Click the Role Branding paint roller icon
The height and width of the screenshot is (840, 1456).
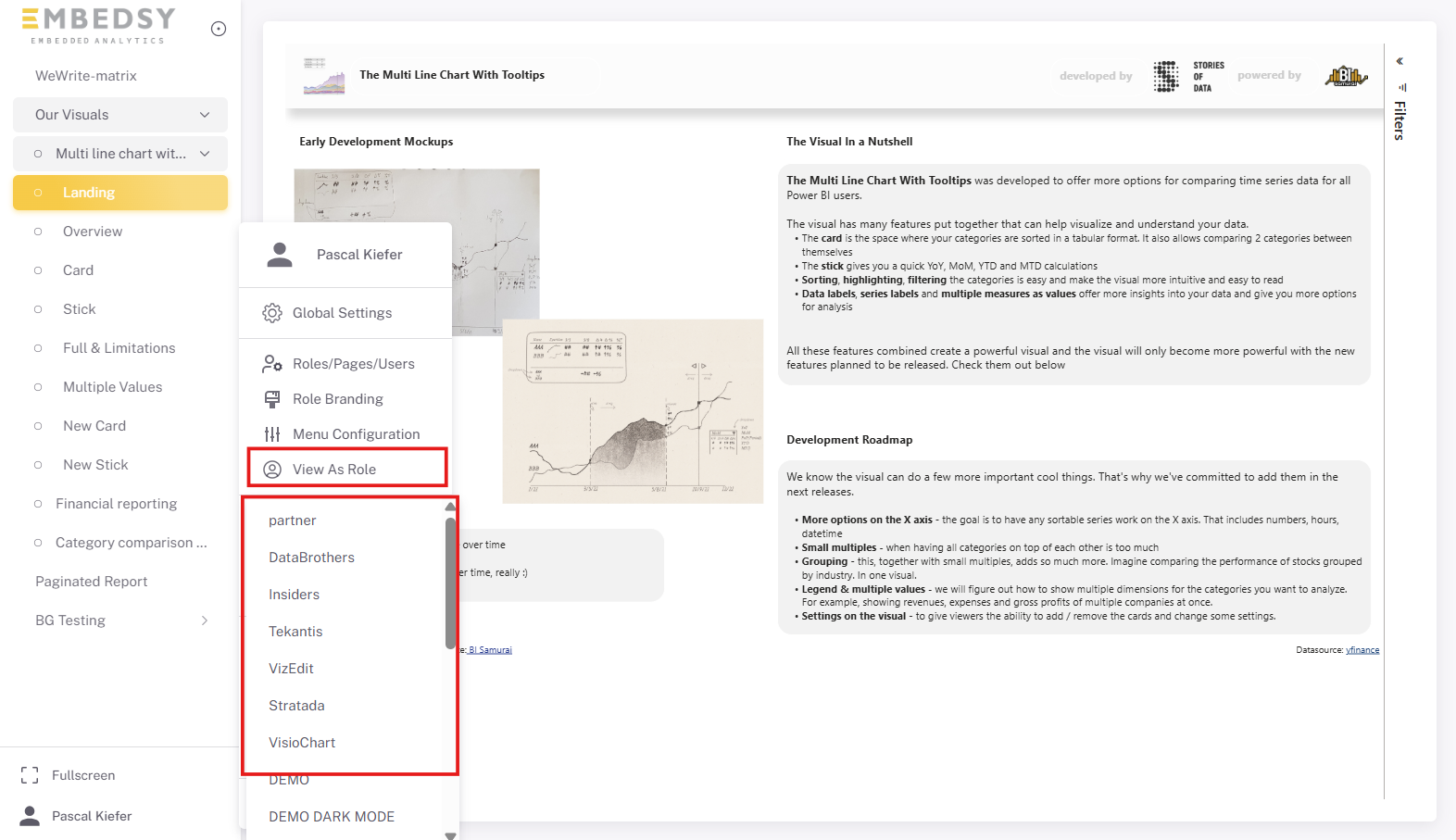pos(272,399)
